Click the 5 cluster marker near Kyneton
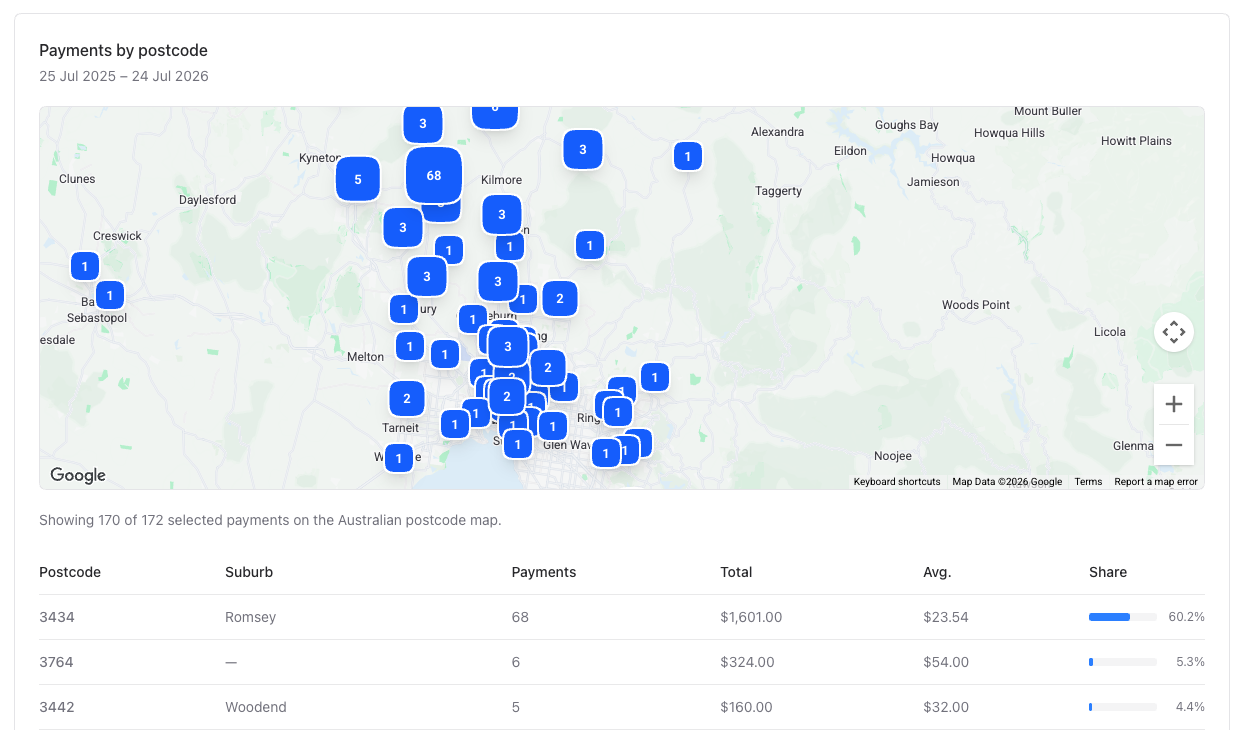The image size is (1246, 730). click(358, 180)
